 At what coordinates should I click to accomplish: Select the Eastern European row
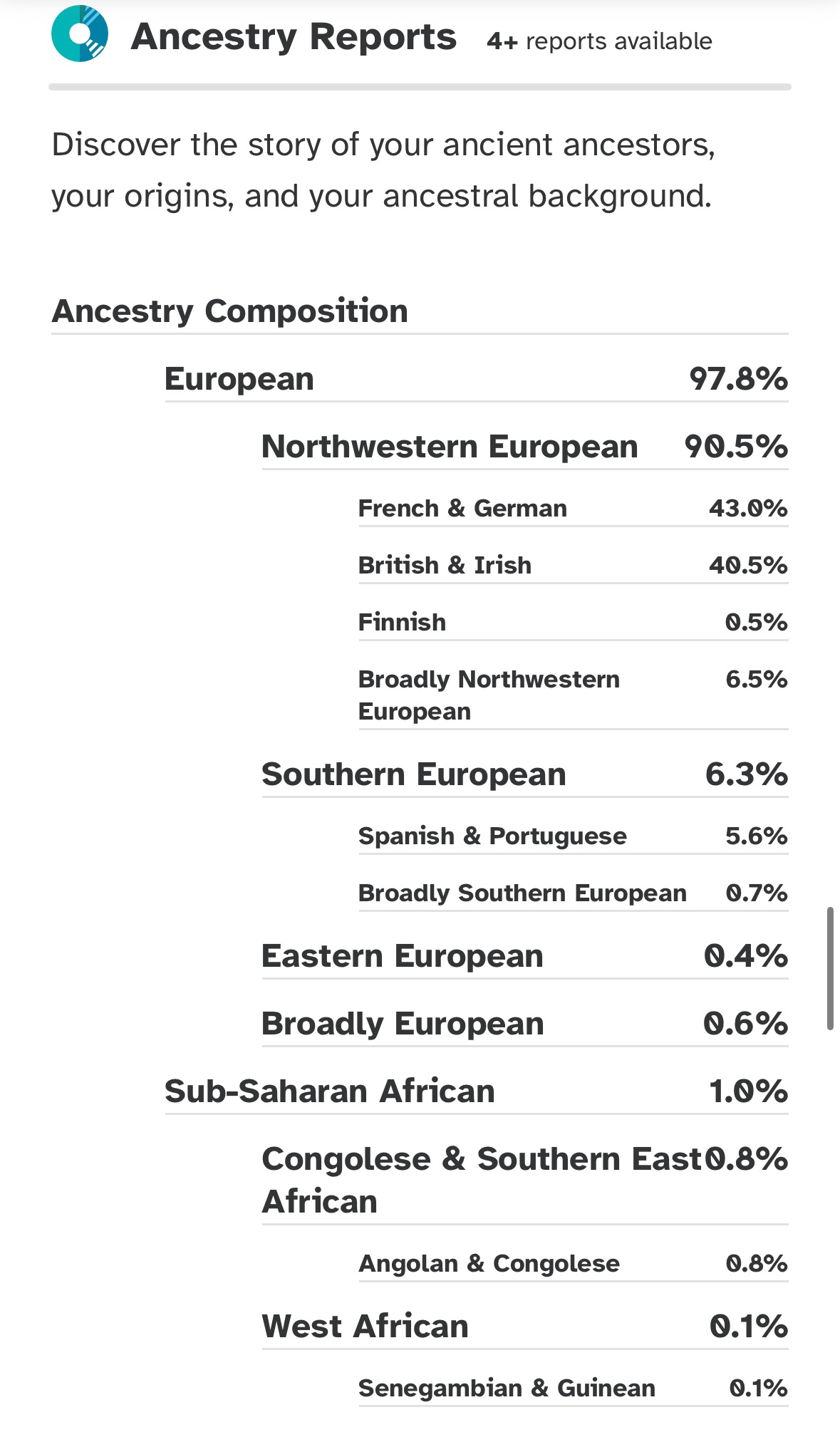(x=524, y=956)
